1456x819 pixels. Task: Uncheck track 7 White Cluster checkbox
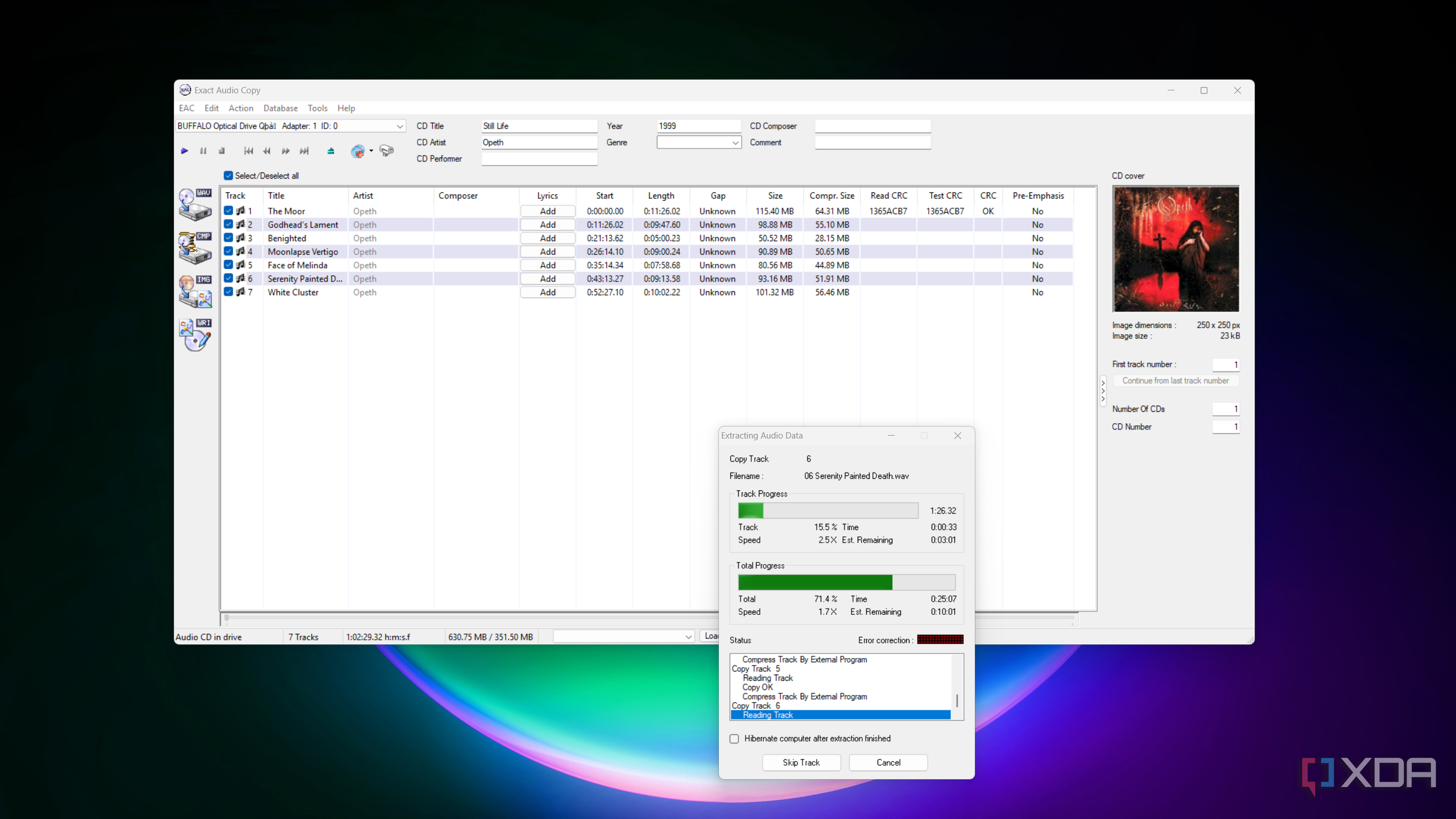[x=228, y=292]
